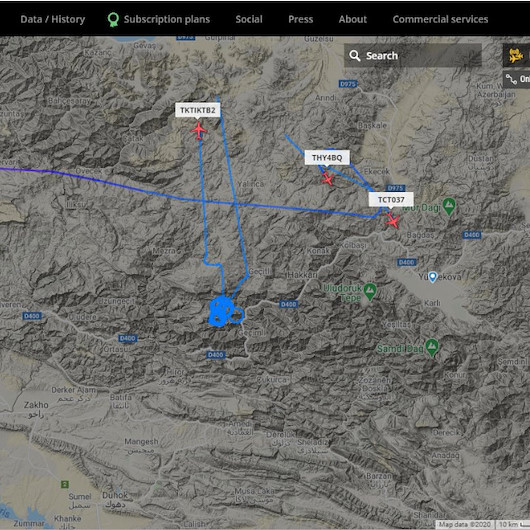The height and width of the screenshot is (530, 530).
Task: Open the Social menu item
Action: [x=249, y=19]
